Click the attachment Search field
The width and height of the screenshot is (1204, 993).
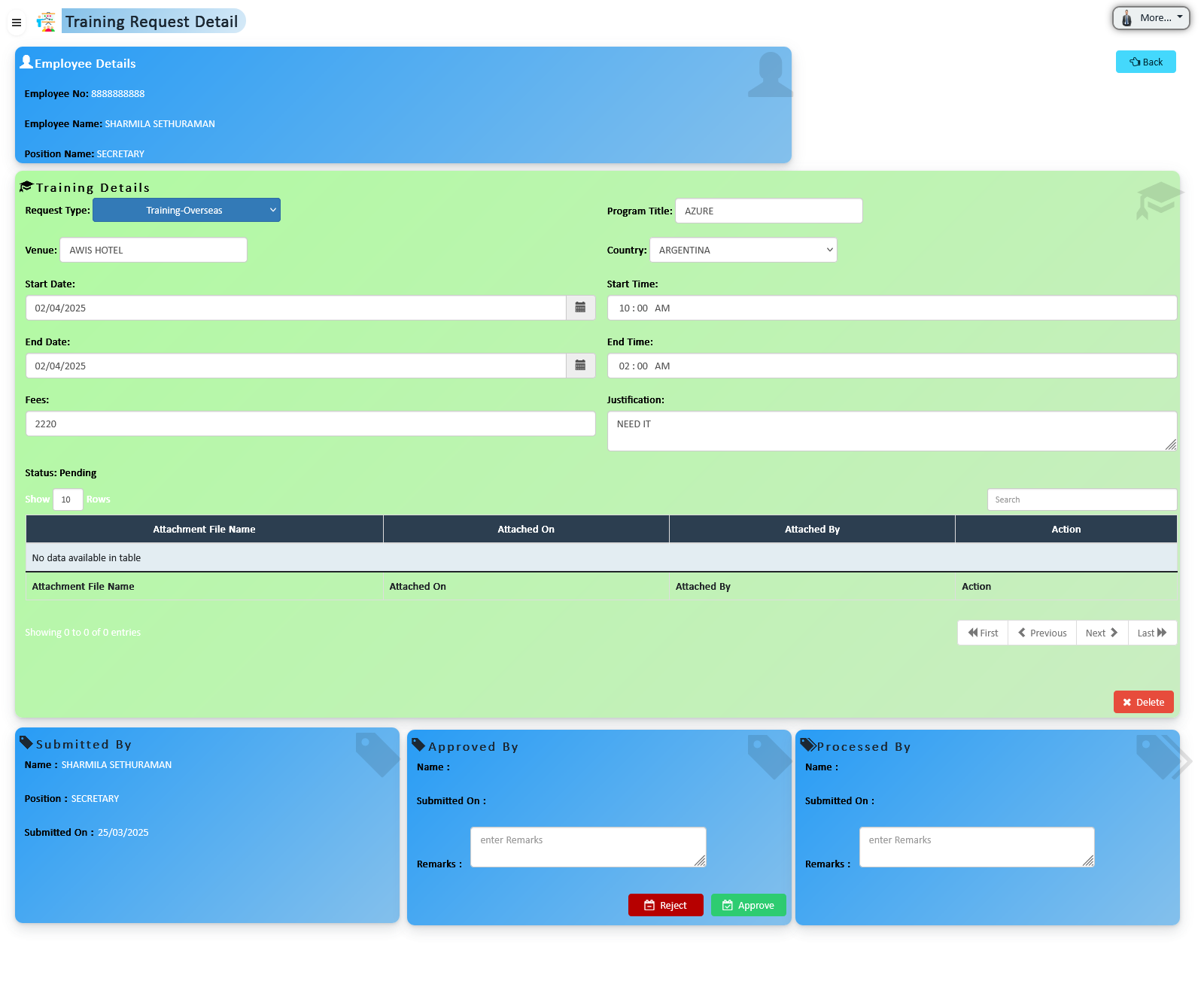pyautogui.click(x=1081, y=500)
